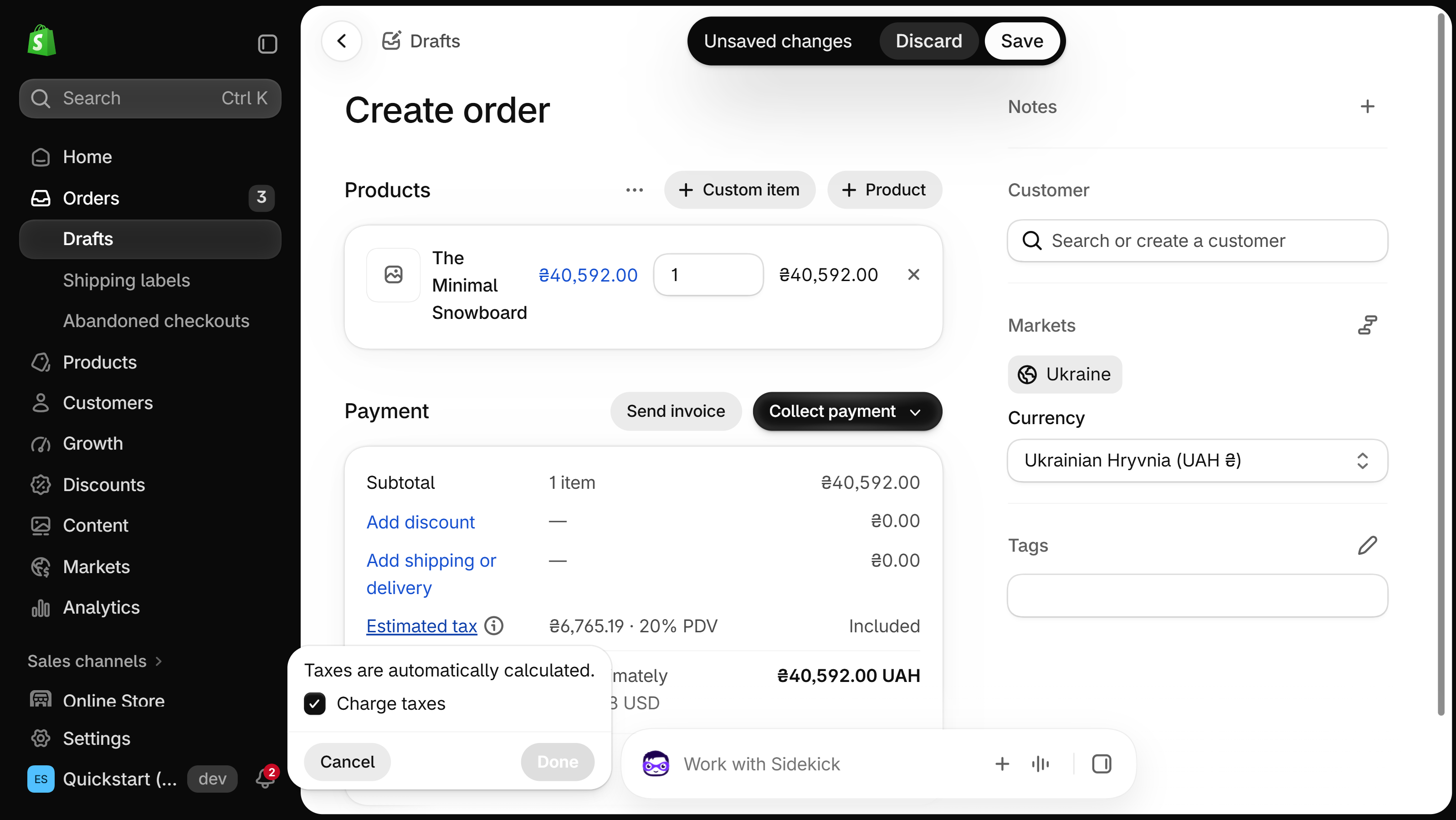Screen dimensions: 1456x820
Task: Add a Custom item
Action: [739, 190]
